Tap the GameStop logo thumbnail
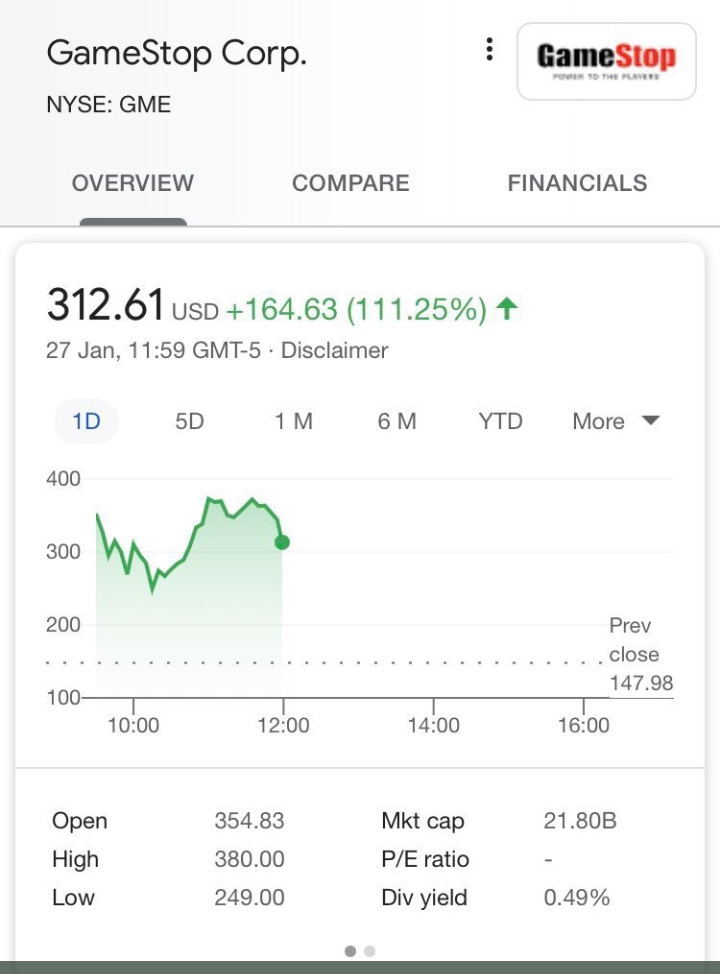720x974 pixels. pos(606,61)
